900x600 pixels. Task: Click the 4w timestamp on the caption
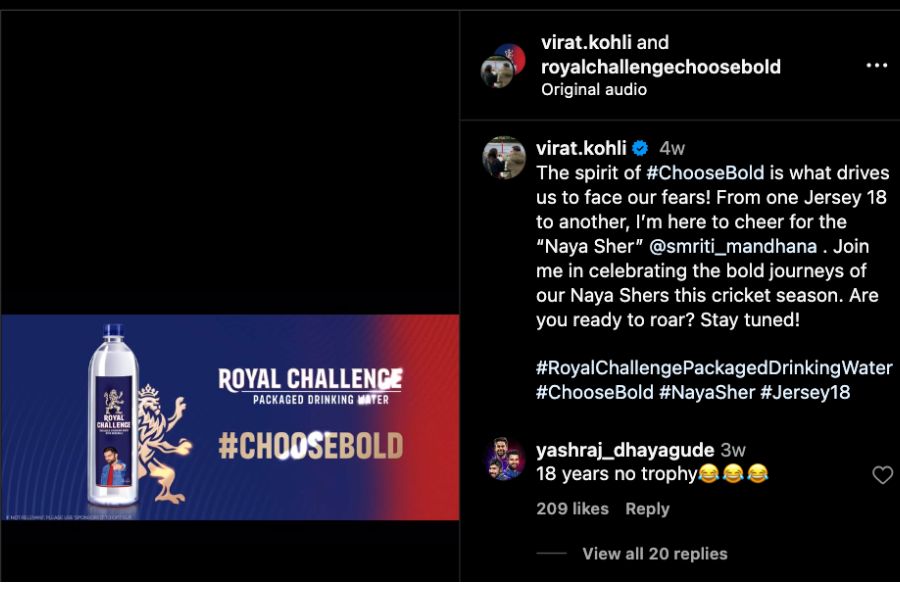(x=672, y=148)
